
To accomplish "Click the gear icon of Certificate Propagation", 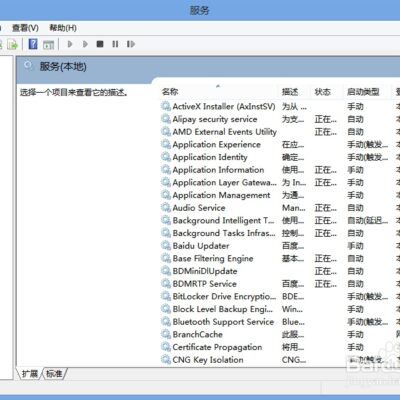I will click(x=166, y=347).
